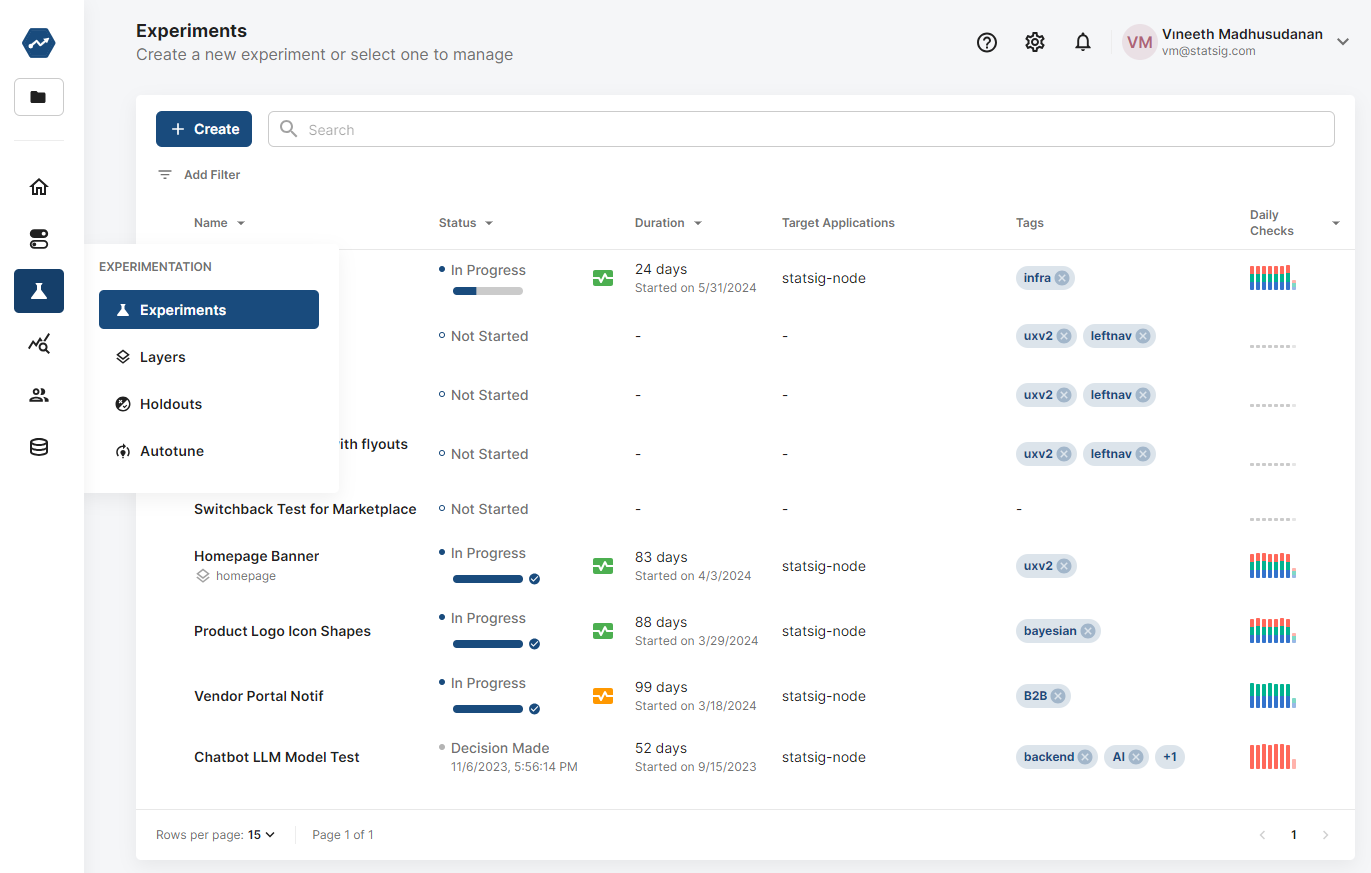Click Daily Checks chart for Product Logo Icon Shapes

click(1273, 631)
